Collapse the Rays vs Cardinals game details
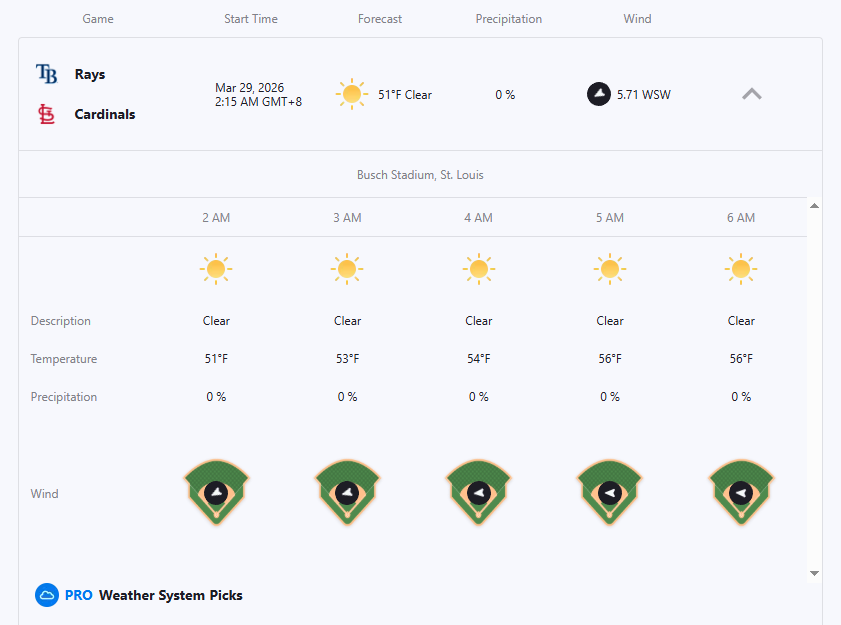The height and width of the screenshot is (625, 841). 752,94
